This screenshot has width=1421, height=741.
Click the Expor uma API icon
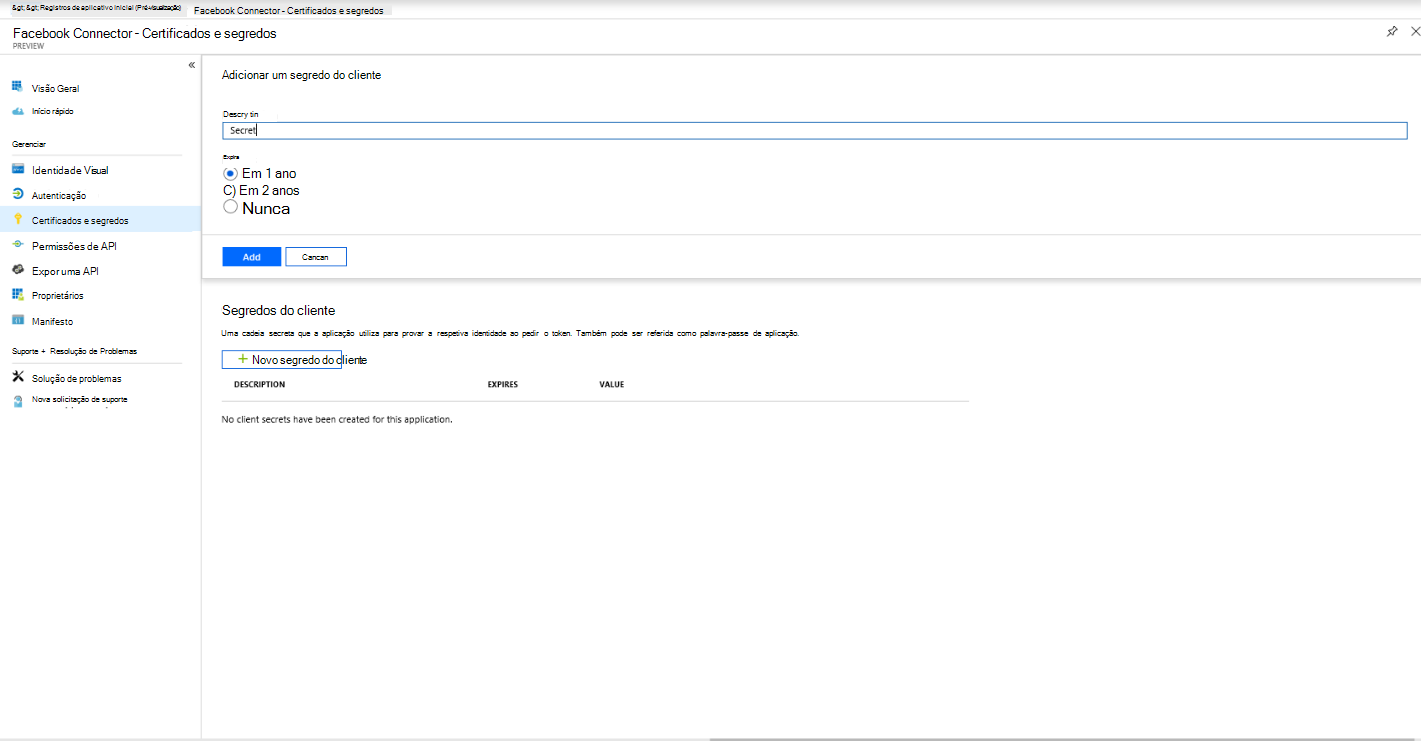click(x=17, y=270)
